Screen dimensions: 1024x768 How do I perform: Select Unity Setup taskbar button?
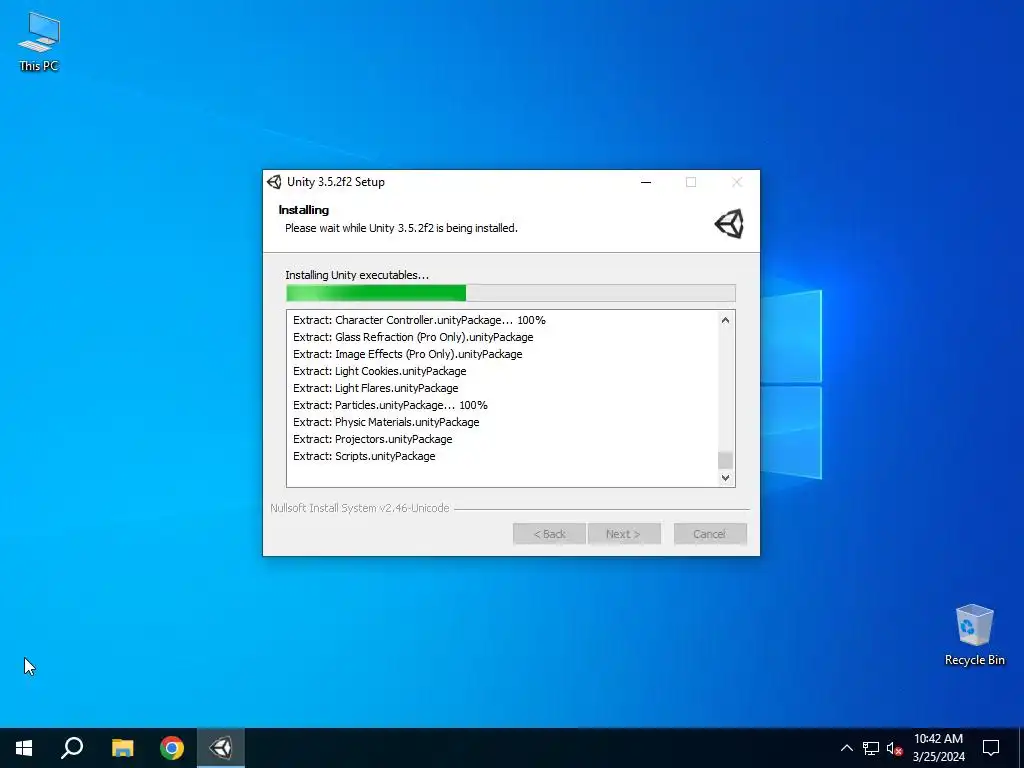click(221, 748)
